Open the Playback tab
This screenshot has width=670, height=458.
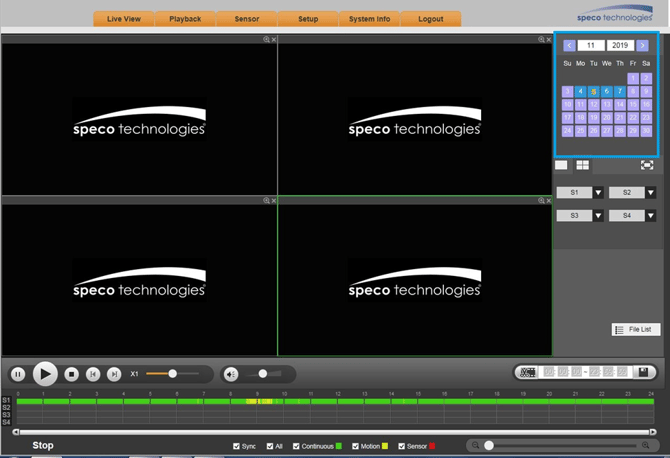(x=185, y=19)
